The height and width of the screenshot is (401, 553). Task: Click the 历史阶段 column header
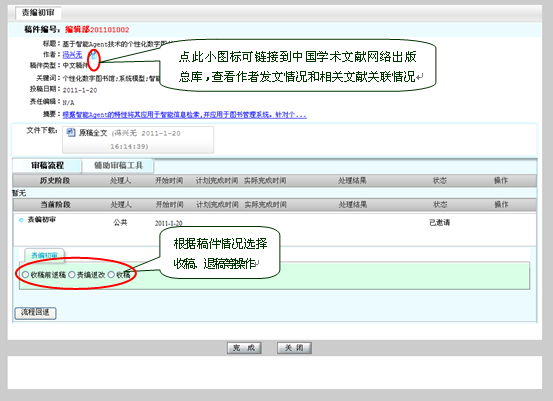tap(54, 181)
